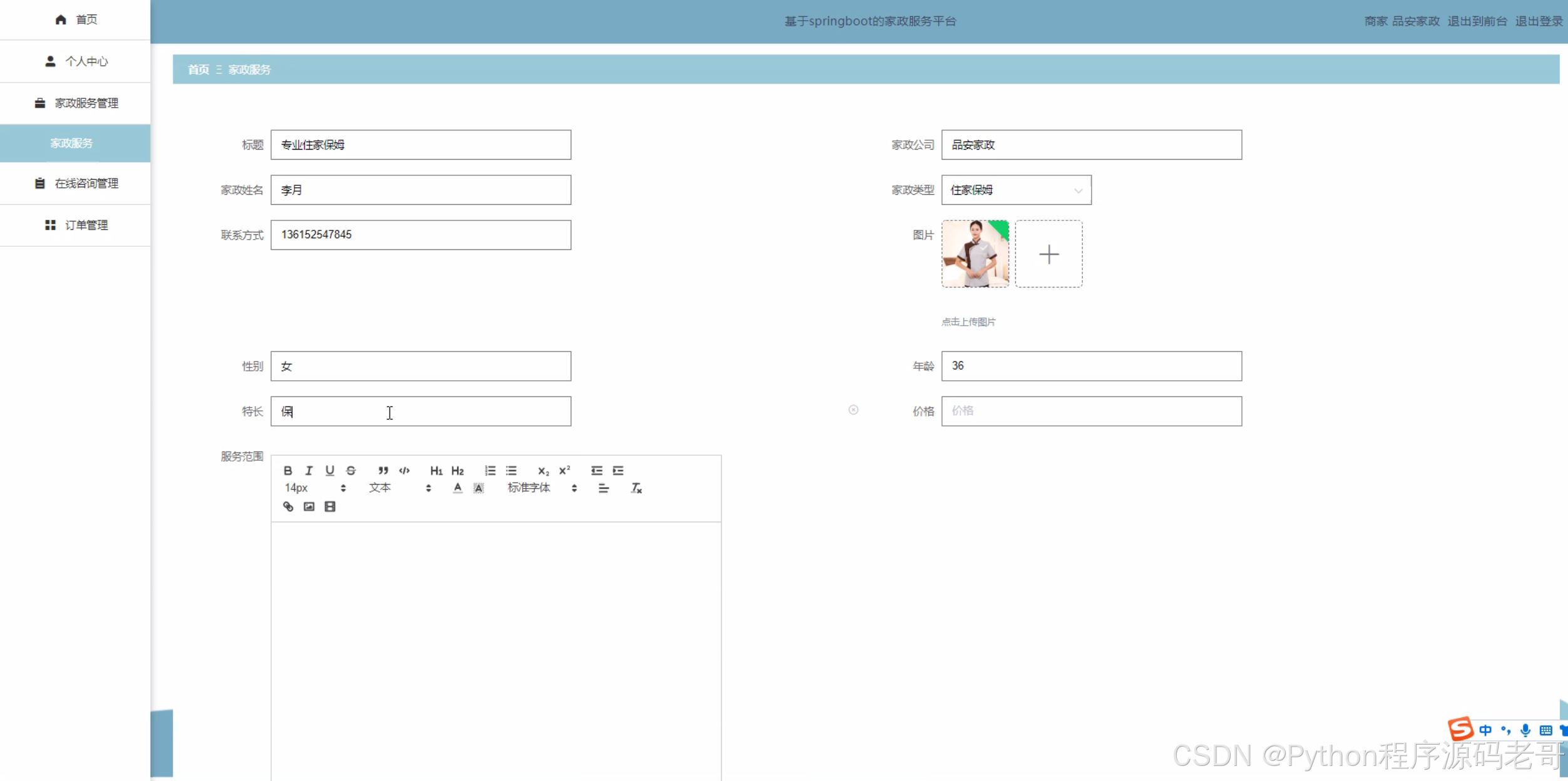Click the superscript icon
1568x781 pixels.
pyautogui.click(x=565, y=470)
